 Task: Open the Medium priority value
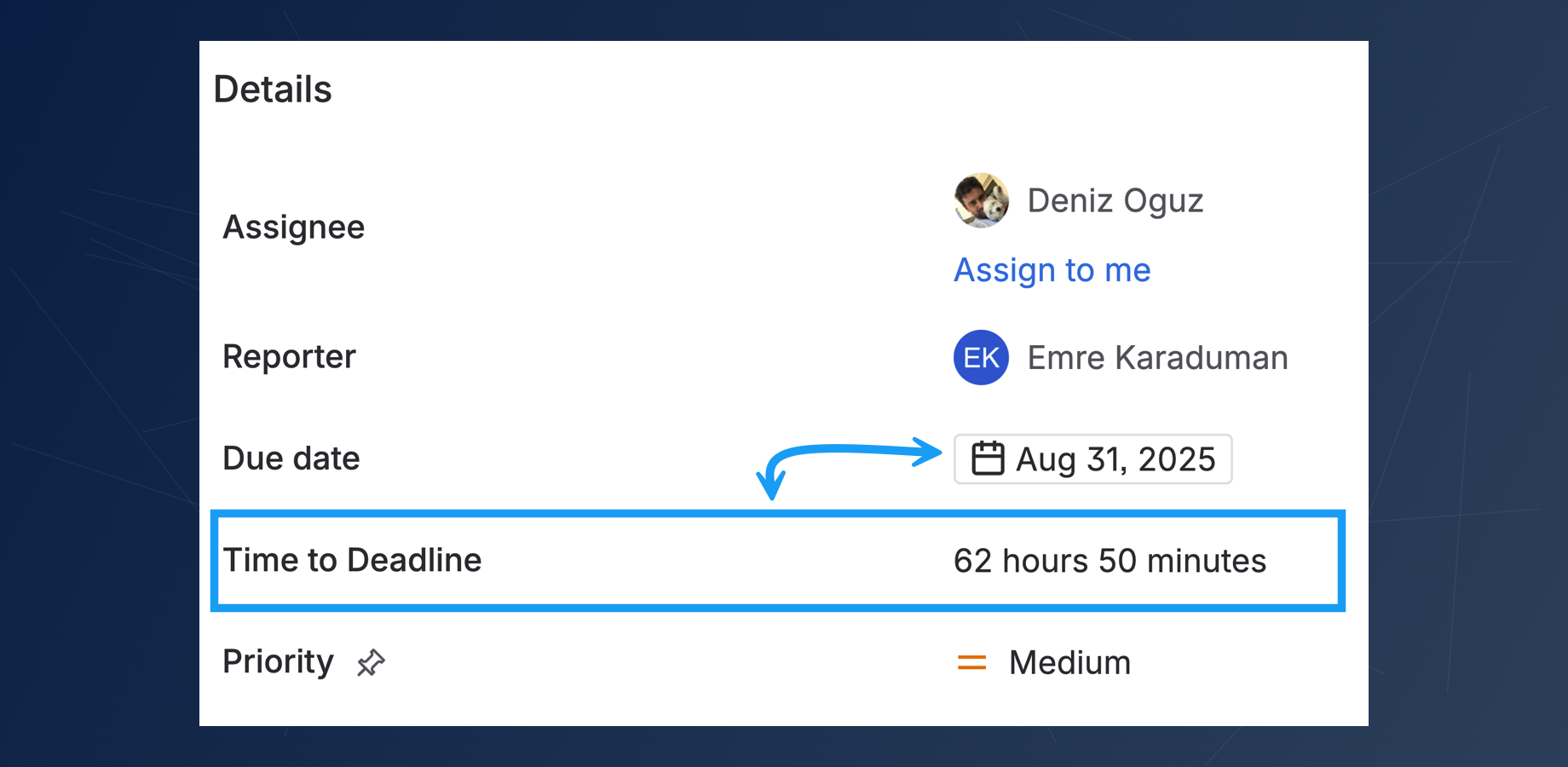pos(1069,663)
